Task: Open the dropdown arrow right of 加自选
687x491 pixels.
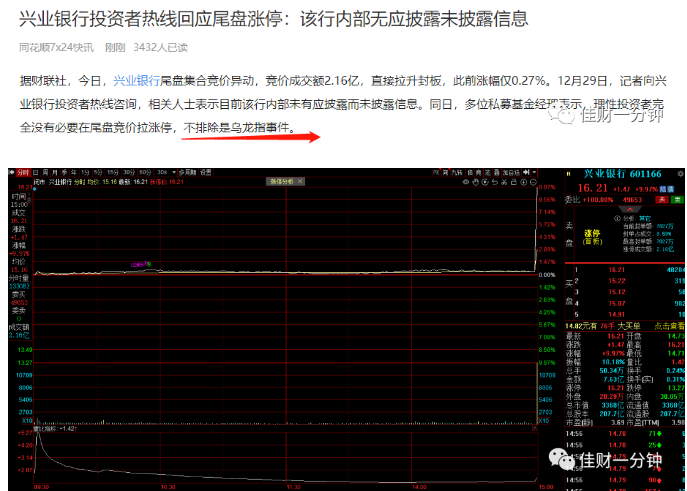Action: point(534,173)
